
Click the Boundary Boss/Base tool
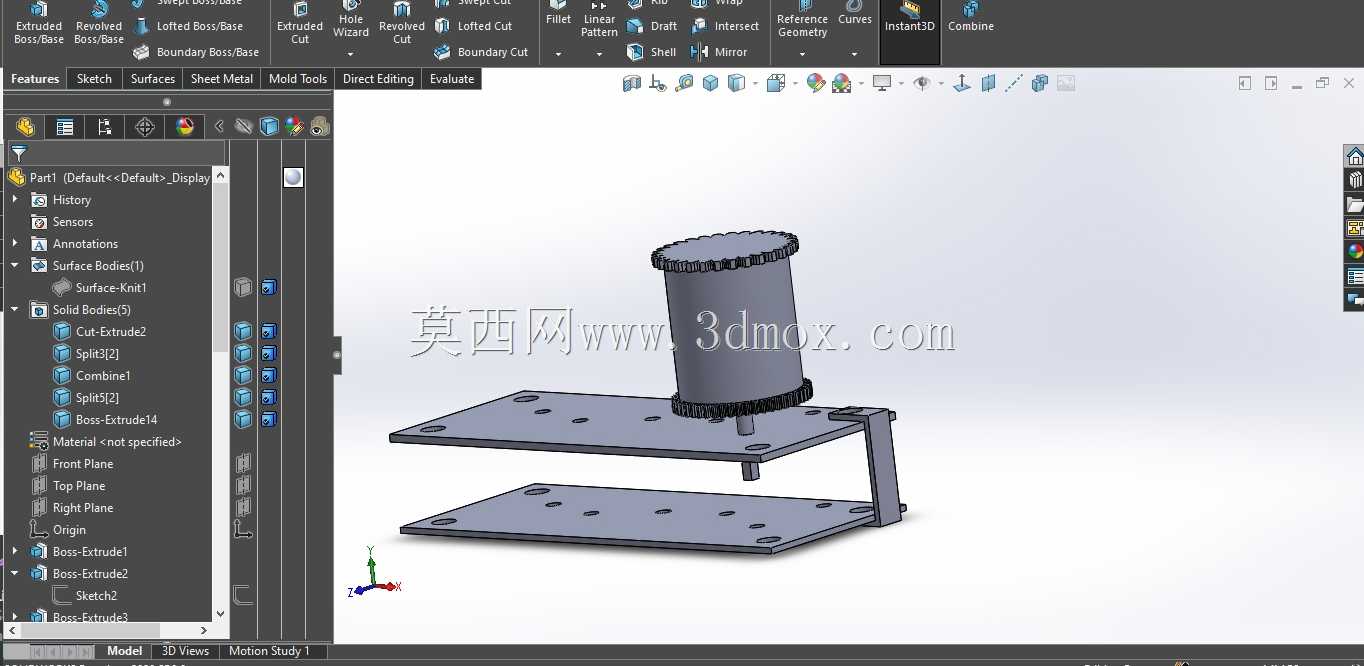[x=196, y=52]
